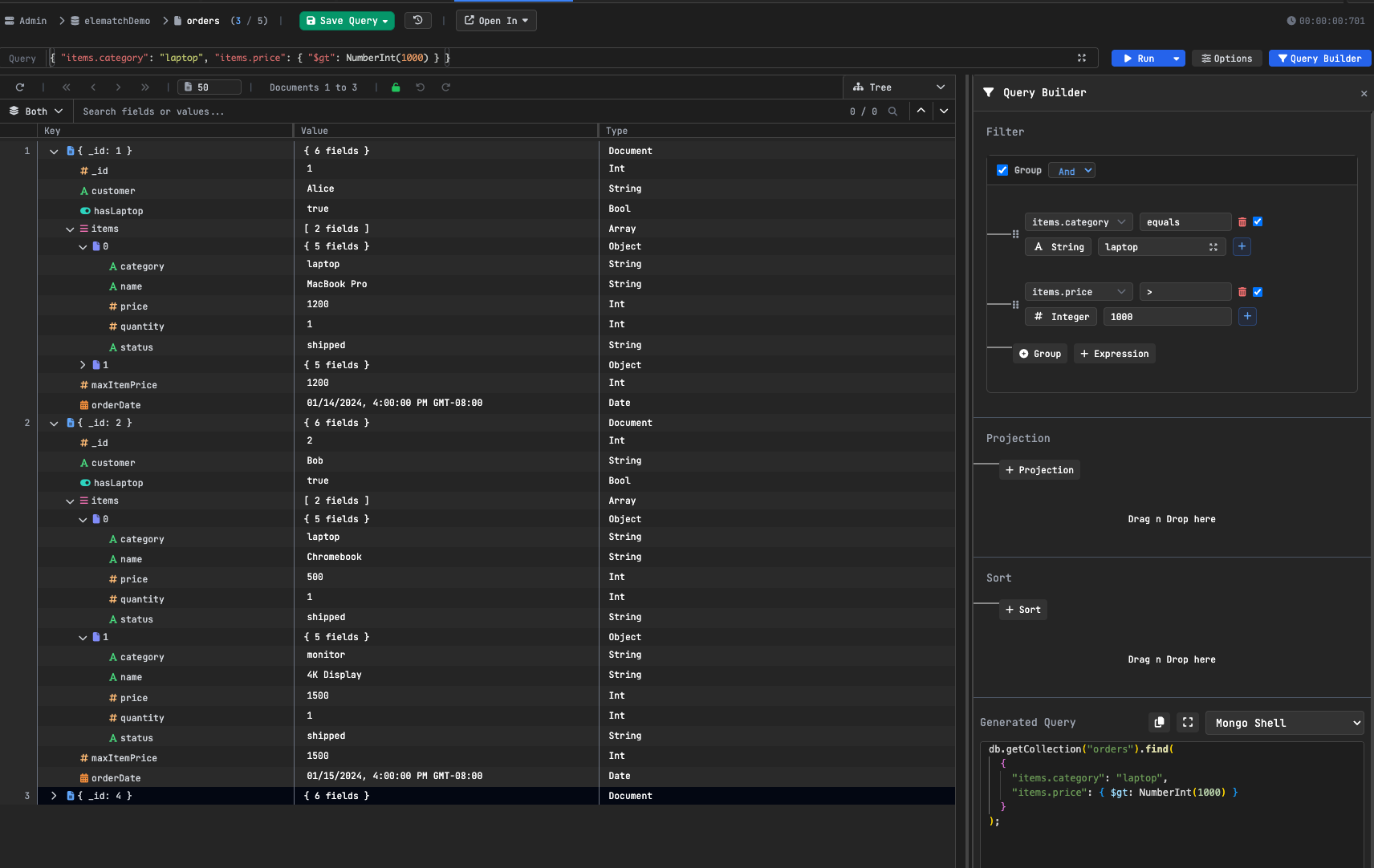Collapse document with _id: 1
The width and height of the screenshot is (1374, 868).
tap(54, 151)
